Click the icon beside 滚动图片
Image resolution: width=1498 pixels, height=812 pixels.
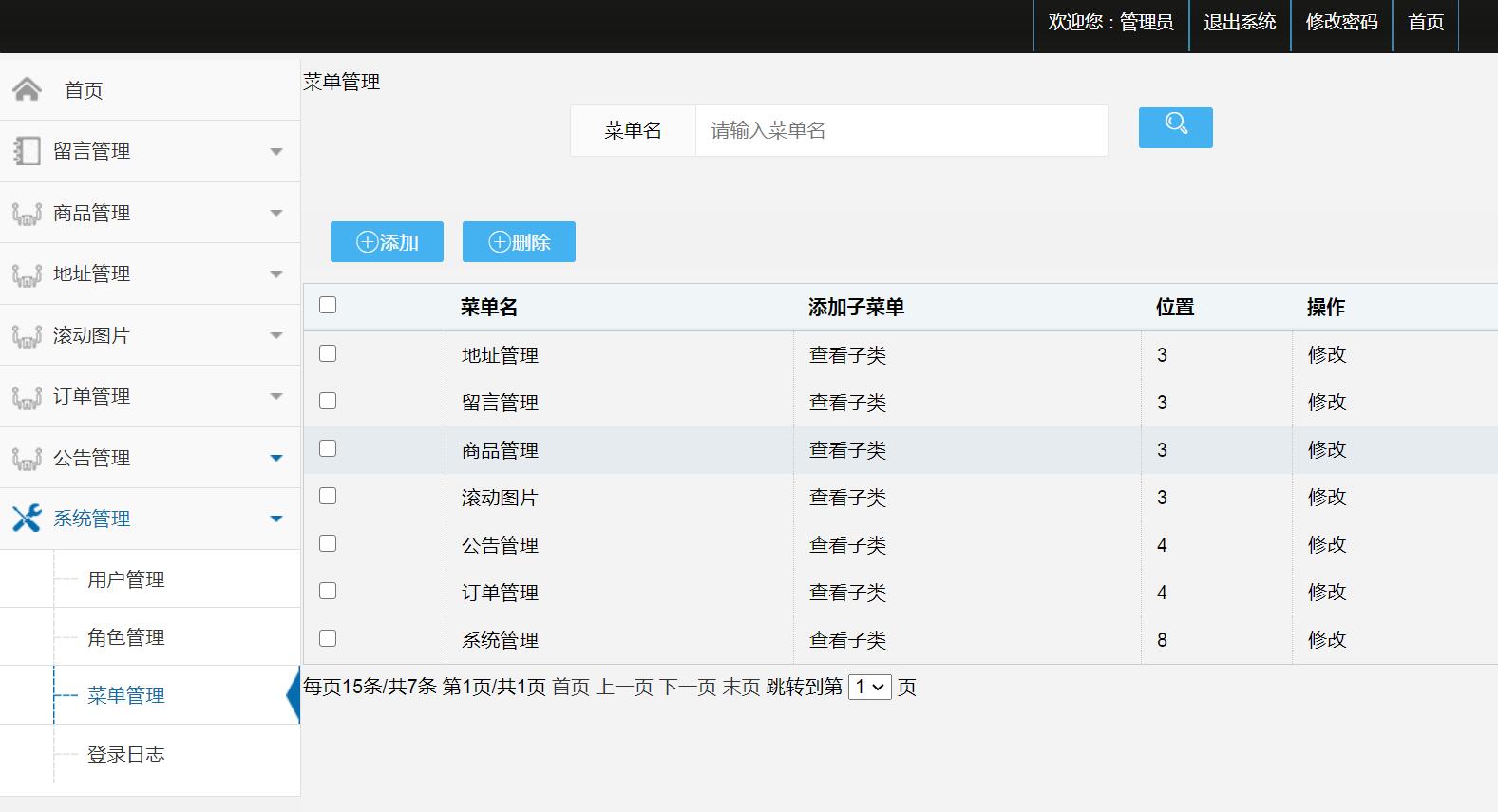coord(27,335)
